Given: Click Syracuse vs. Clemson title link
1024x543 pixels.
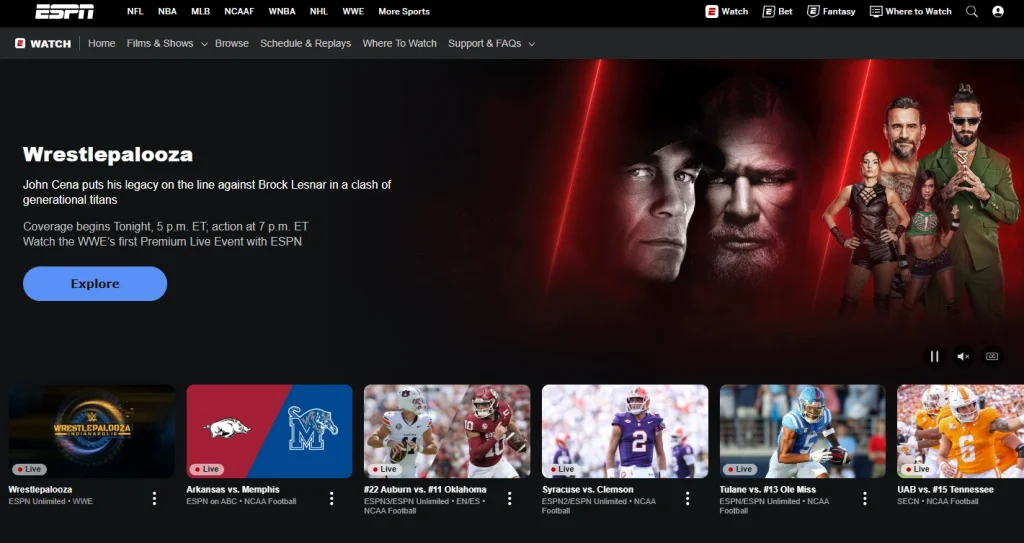Looking at the screenshot, I should coord(588,489).
